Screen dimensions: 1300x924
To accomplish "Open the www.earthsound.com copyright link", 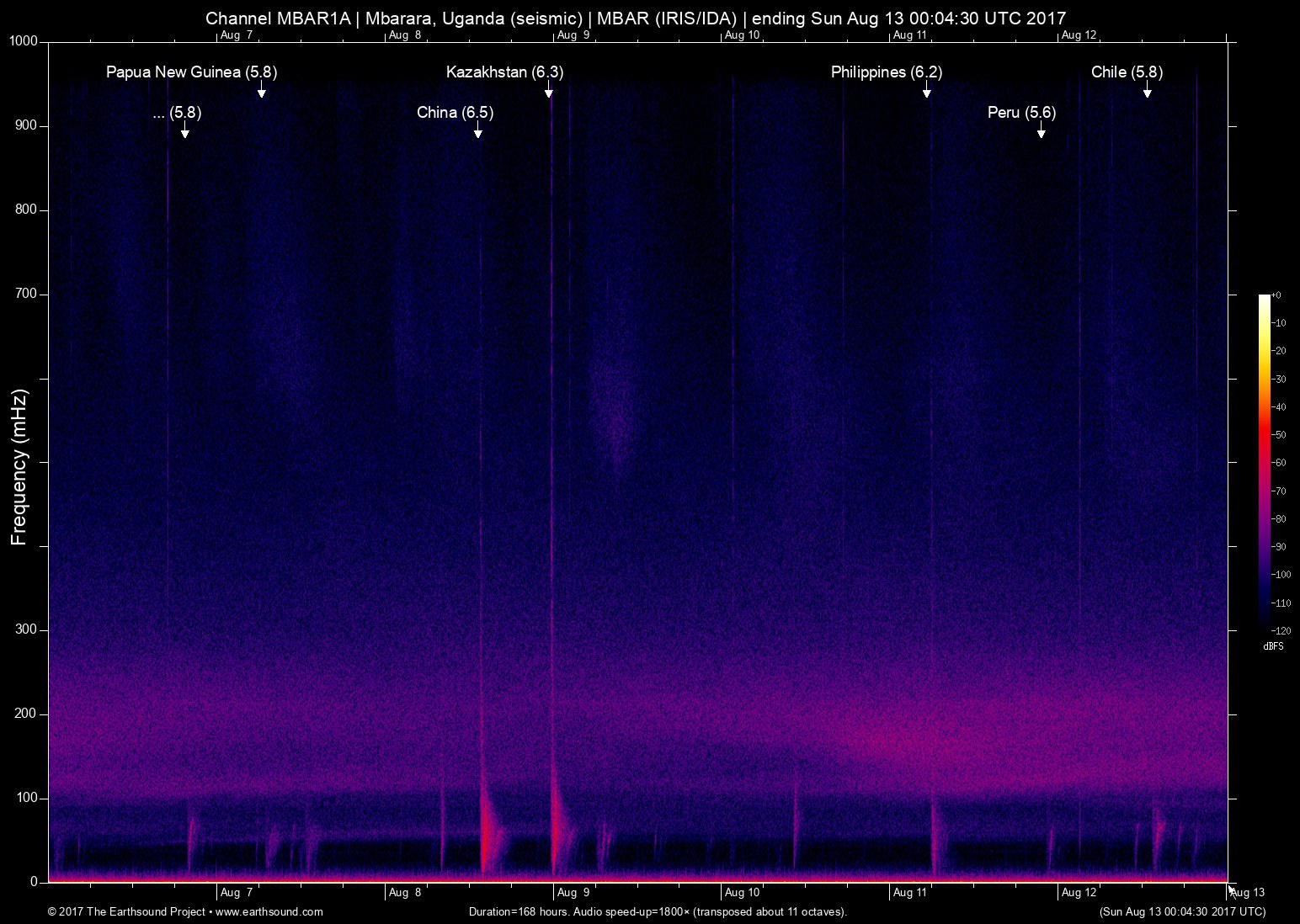I will click(x=269, y=911).
